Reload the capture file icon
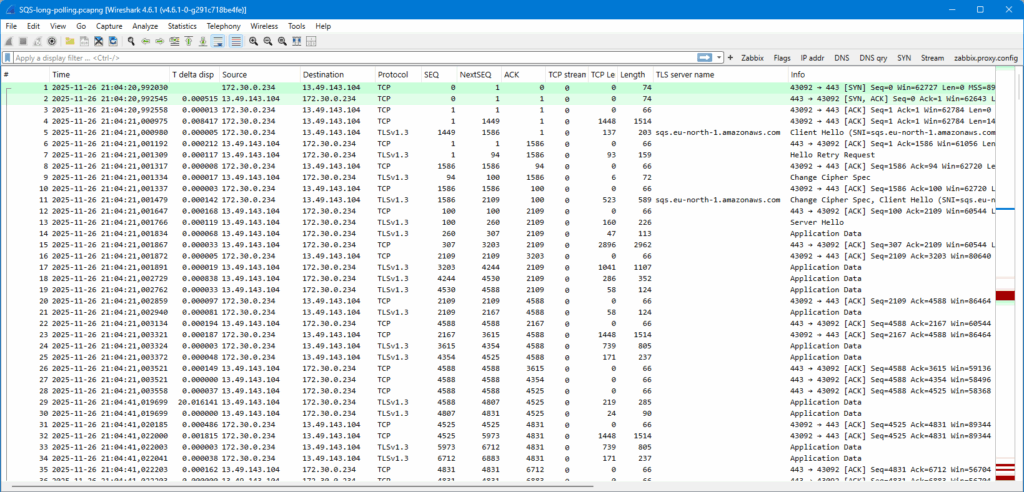Screen dimensions: 1024x492 click(113, 41)
